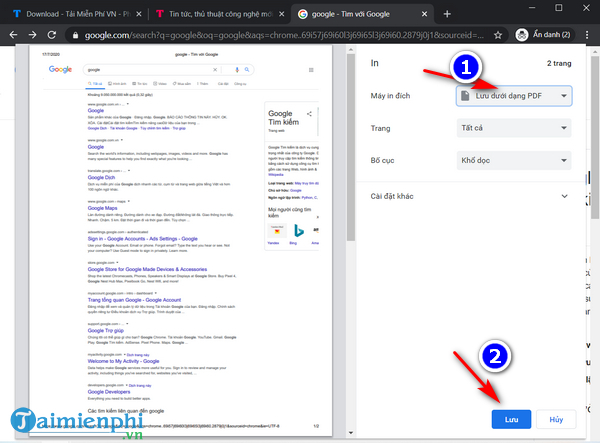Bookmark this page with the star icon
The width and height of the screenshot is (600, 443).
pyautogui.click(x=497, y=35)
